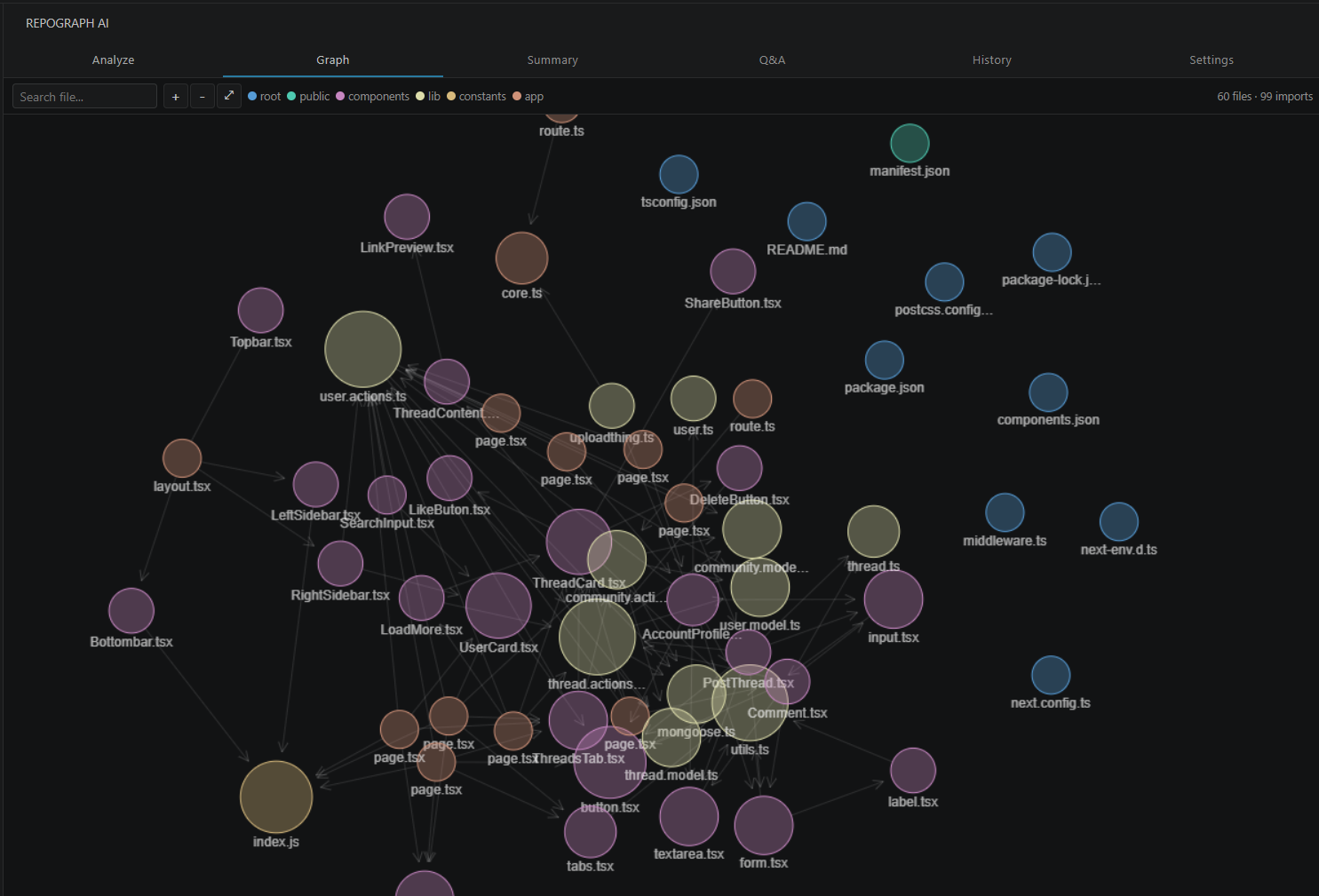
Task: Zoom out using the minus button
Action: click(202, 96)
